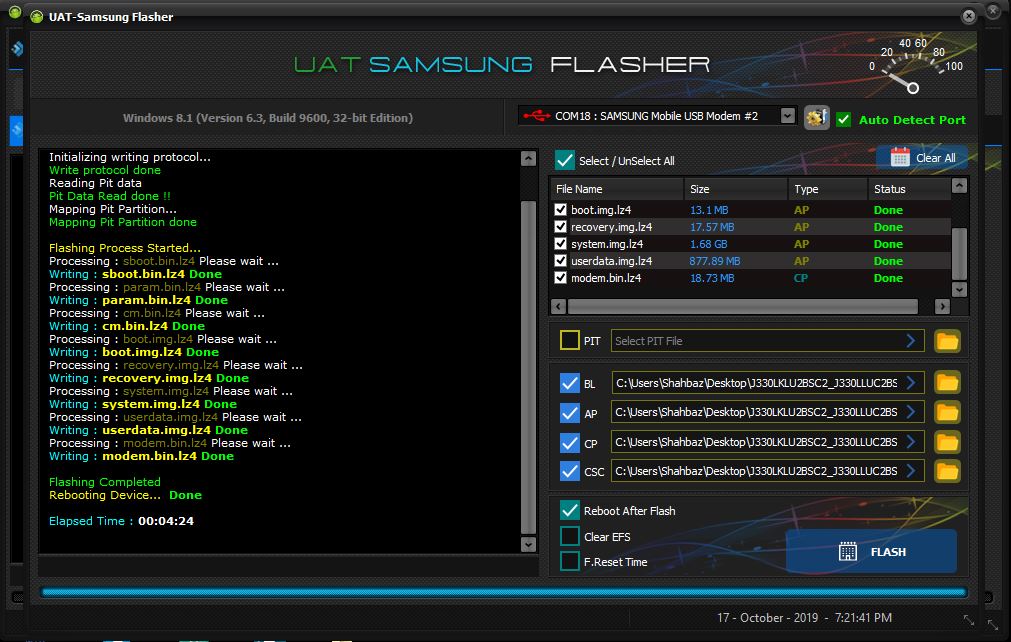Viewport: 1011px width, 642px height.
Task: Browse folder icon for CSC file
Action: coord(947,471)
